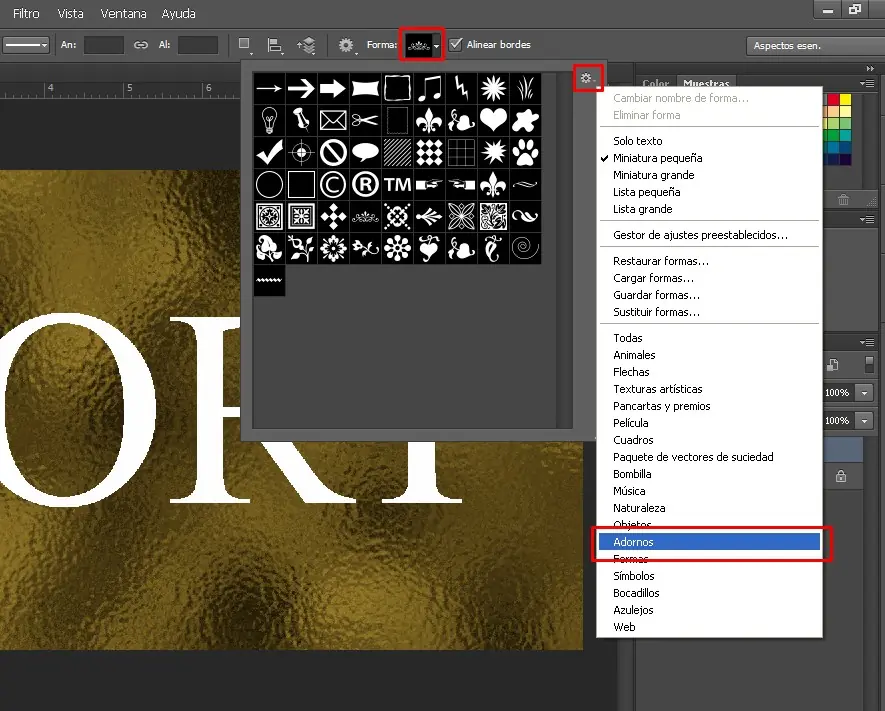This screenshot has width=885, height=711.
Task: Uncheck the Alinear bordes checkbox
Action: [x=455, y=44]
